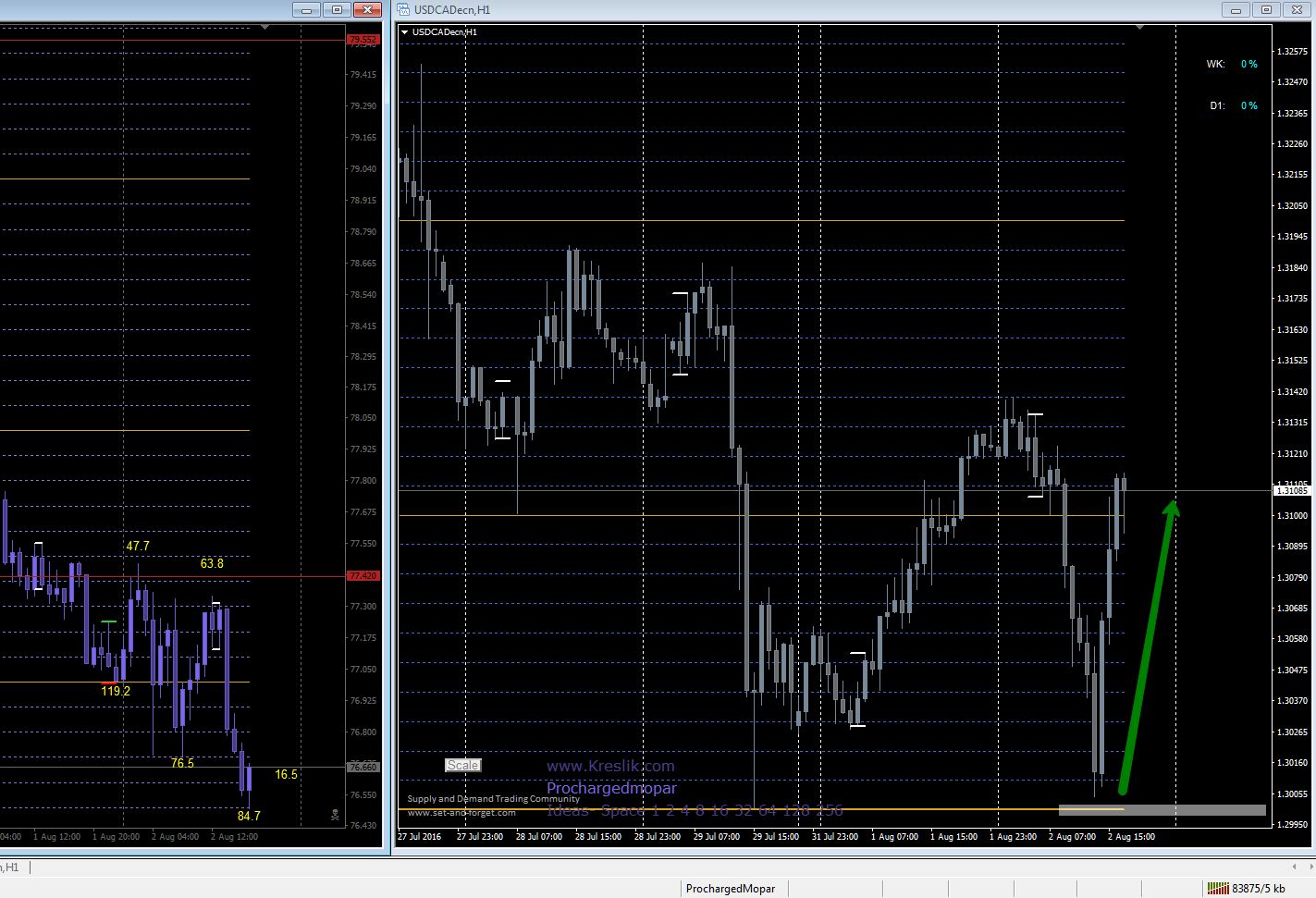Minimize the USDCADecn,H1 chart window
1316x898 pixels.
(x=1236, y=10)
